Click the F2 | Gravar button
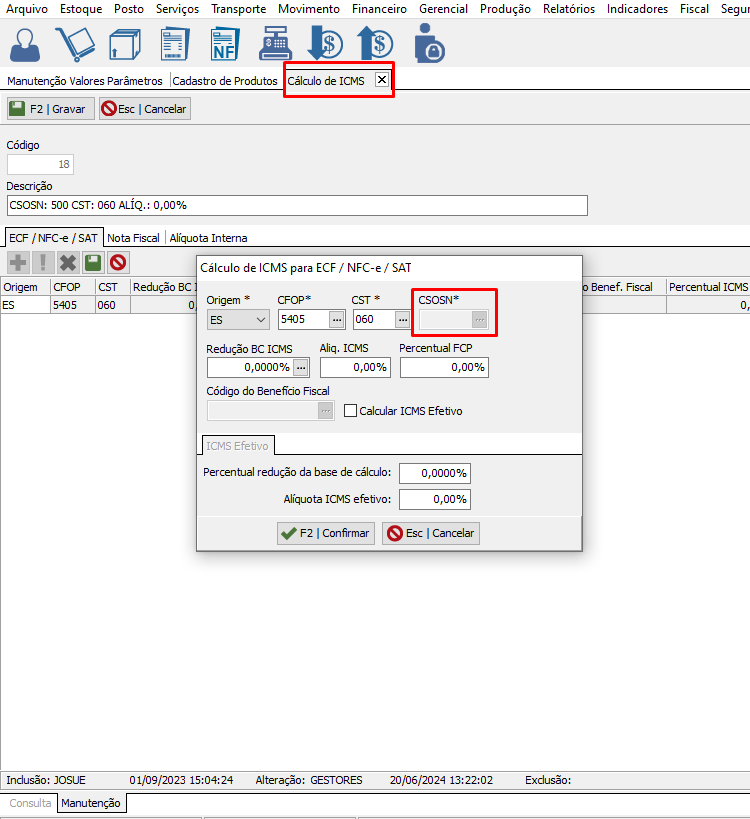 pyautogui.click(x=50, y=109)
